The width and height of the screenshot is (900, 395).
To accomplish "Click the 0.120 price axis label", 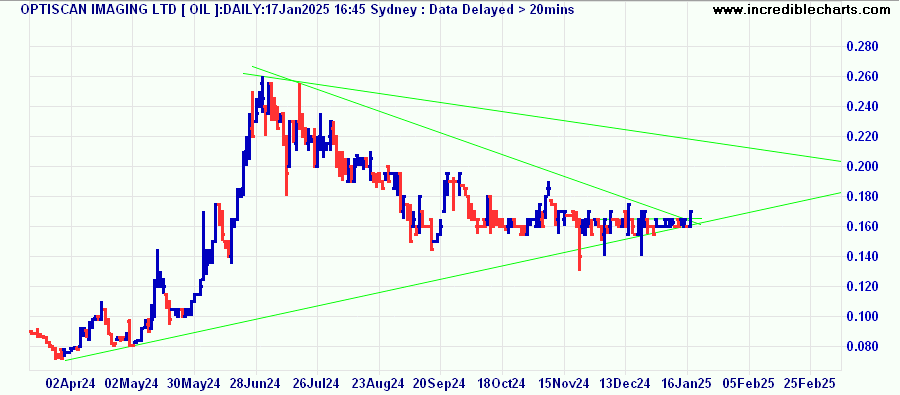I will 863,286.
